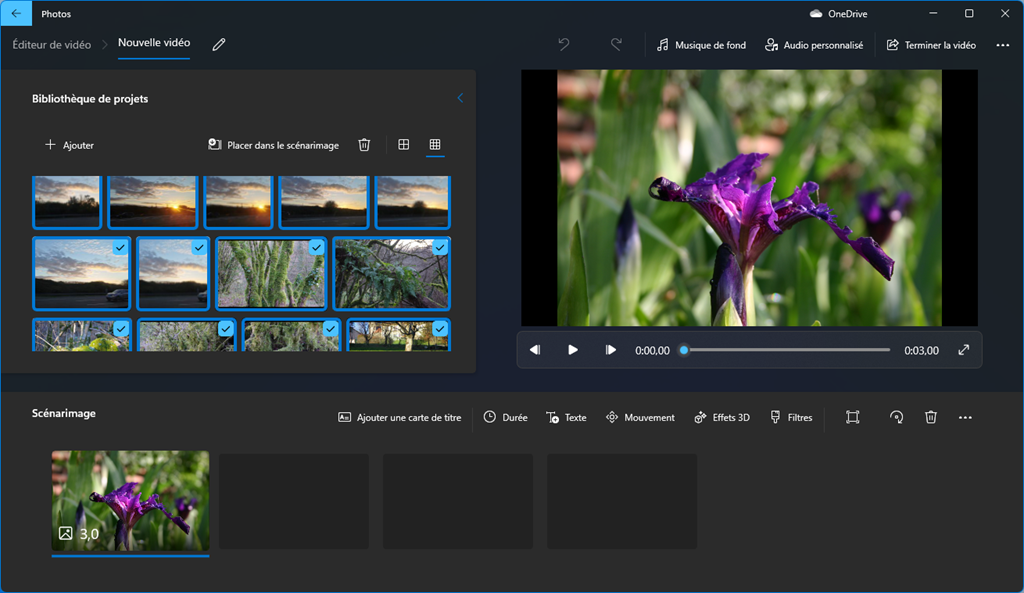Click Ajouter to add media
This screenshot has height=593, width=1024.
point(69,145)
